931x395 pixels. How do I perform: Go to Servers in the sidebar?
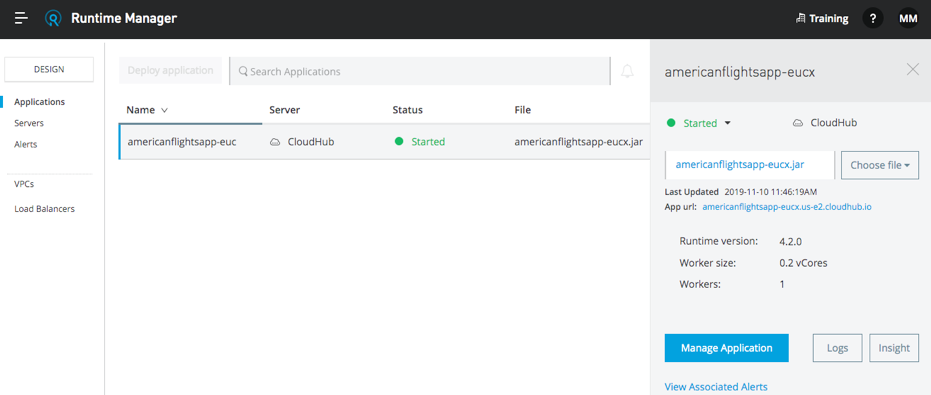(29, 123)
